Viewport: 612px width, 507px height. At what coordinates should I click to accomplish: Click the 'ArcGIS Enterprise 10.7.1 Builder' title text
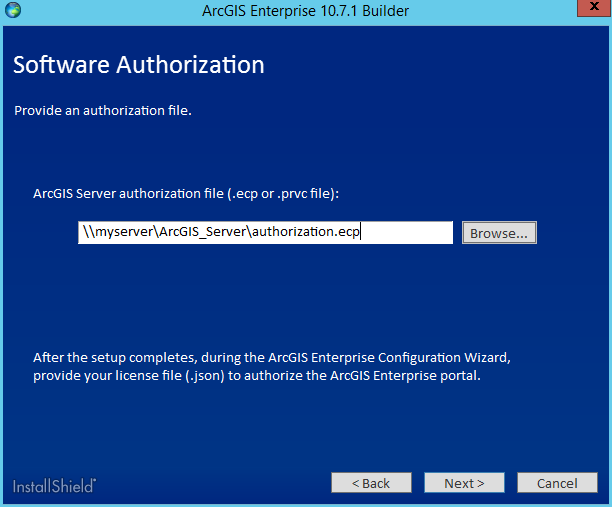(305, 10)
